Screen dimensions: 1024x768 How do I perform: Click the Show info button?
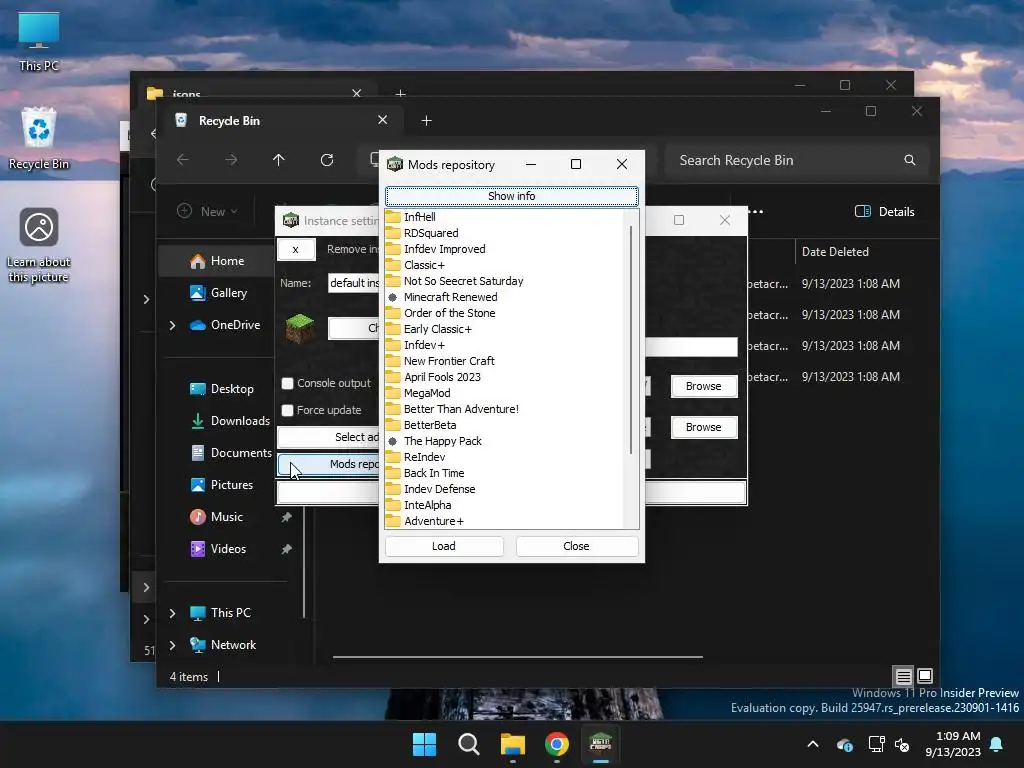click(511, 196)
